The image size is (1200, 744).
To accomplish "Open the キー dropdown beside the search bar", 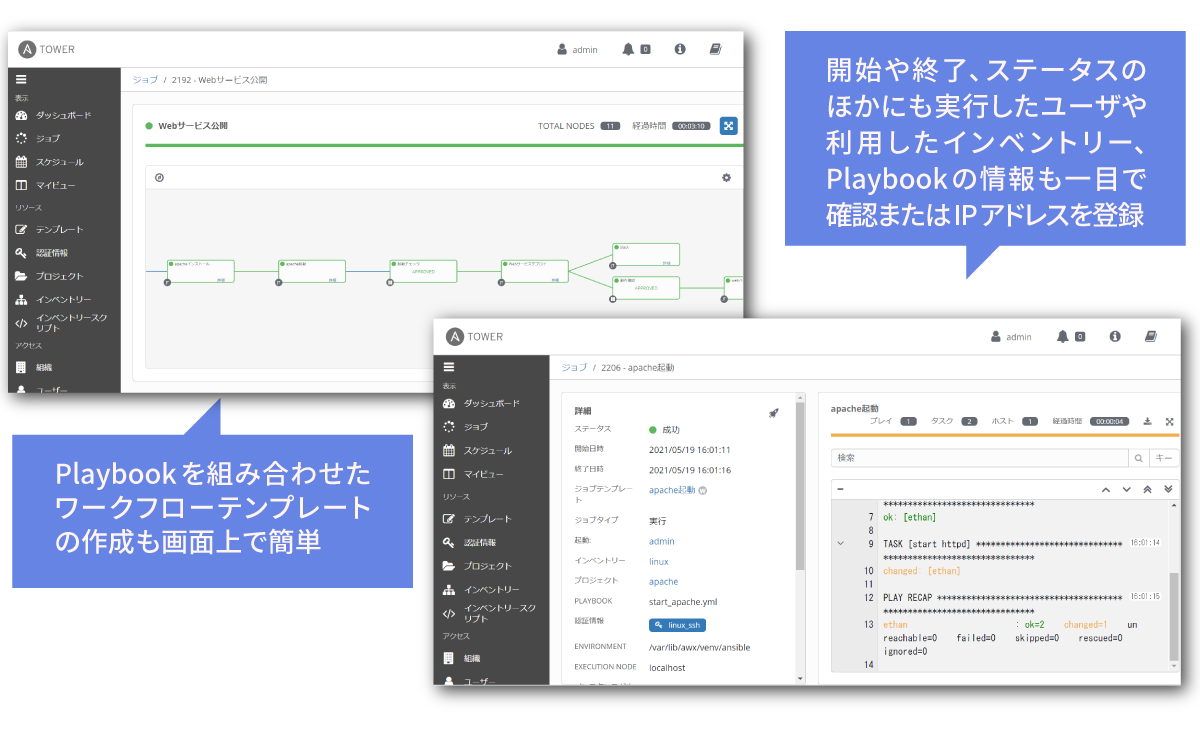I will click(1162, 456).
